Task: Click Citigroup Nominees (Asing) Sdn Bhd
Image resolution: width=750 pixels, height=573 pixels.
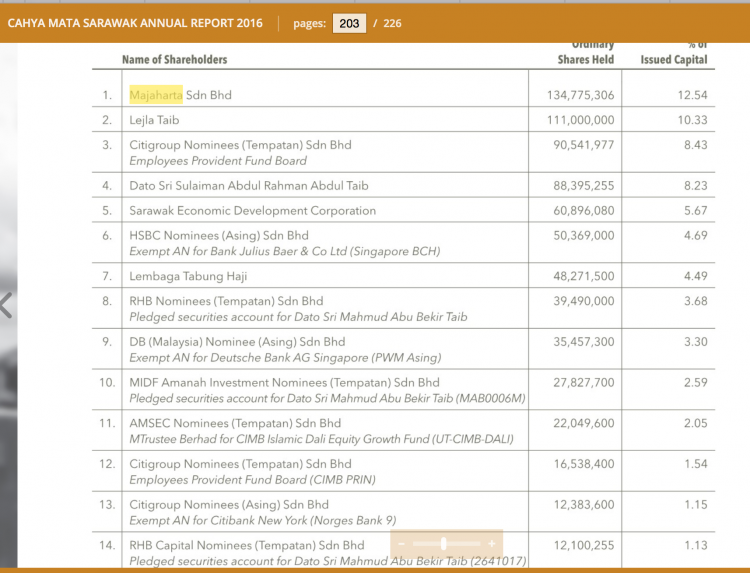Action: point(229,505)
